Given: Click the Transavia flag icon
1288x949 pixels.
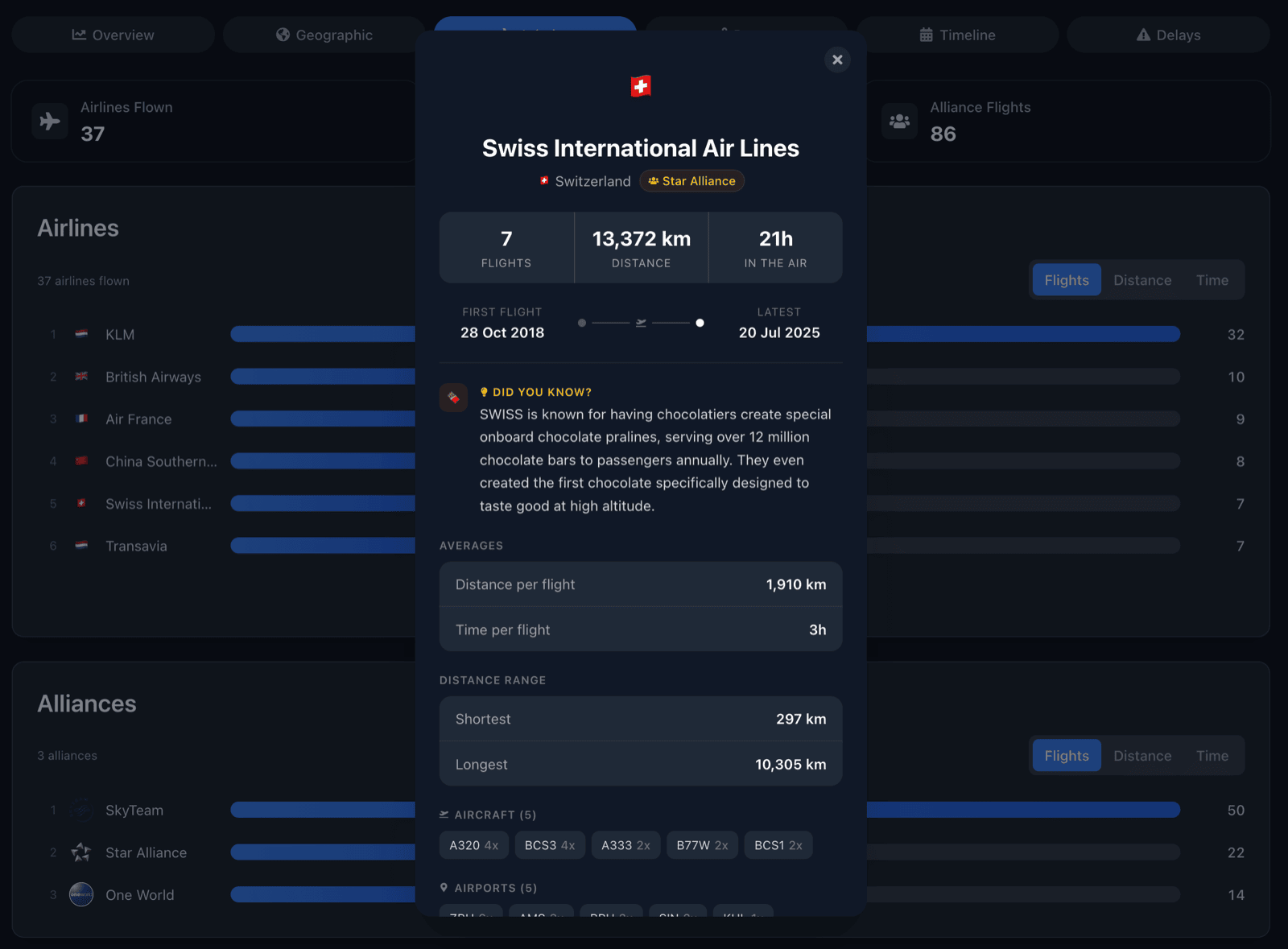Looking at the screenshot, I should 81,545.
